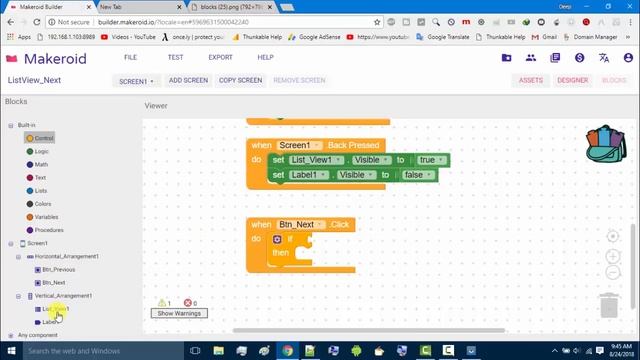Screen dimensions: 640x360
Task: Open the Windows Start menu
Action: coord(11,351)
